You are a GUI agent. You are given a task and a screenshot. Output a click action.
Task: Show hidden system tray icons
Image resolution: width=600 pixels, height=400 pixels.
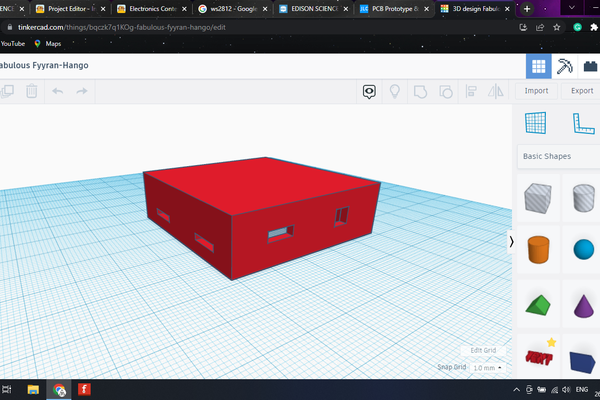[x=516, y=390]
